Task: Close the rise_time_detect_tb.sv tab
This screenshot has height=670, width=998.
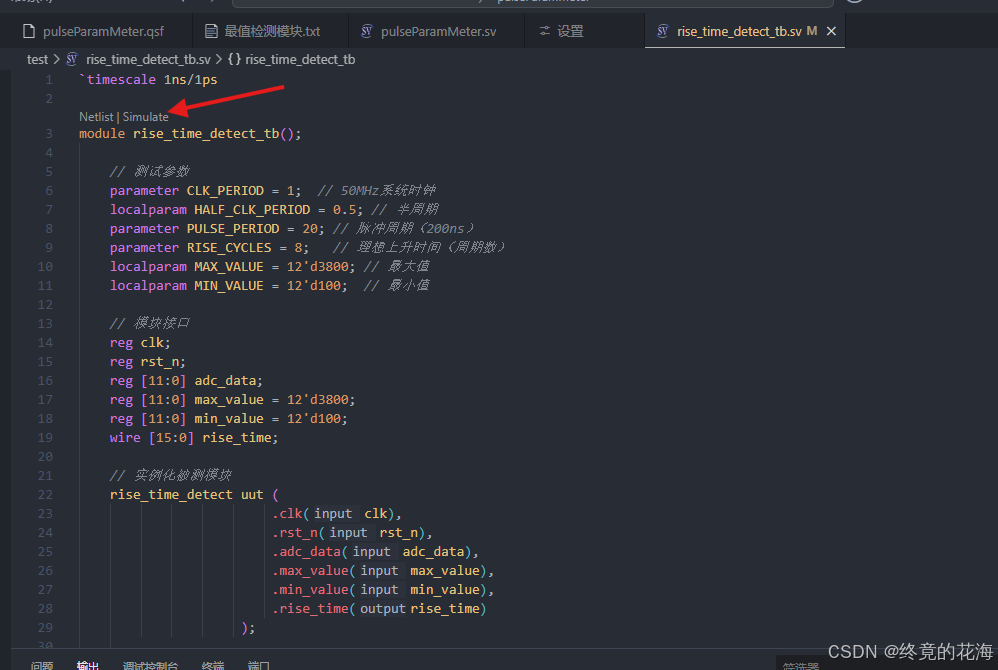Action: point(831,31)
